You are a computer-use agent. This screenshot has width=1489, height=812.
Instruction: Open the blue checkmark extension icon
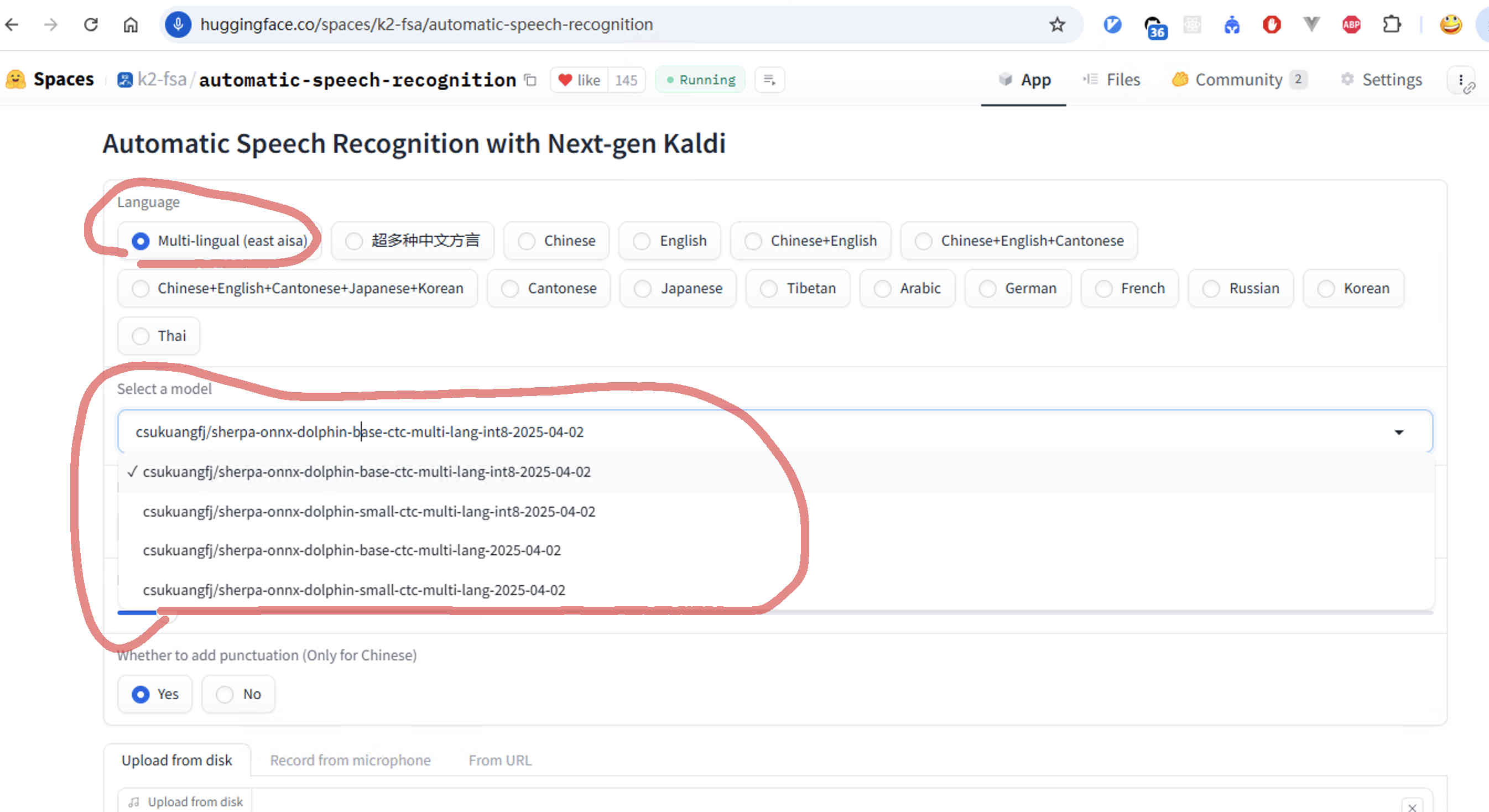coord(1112,24)
